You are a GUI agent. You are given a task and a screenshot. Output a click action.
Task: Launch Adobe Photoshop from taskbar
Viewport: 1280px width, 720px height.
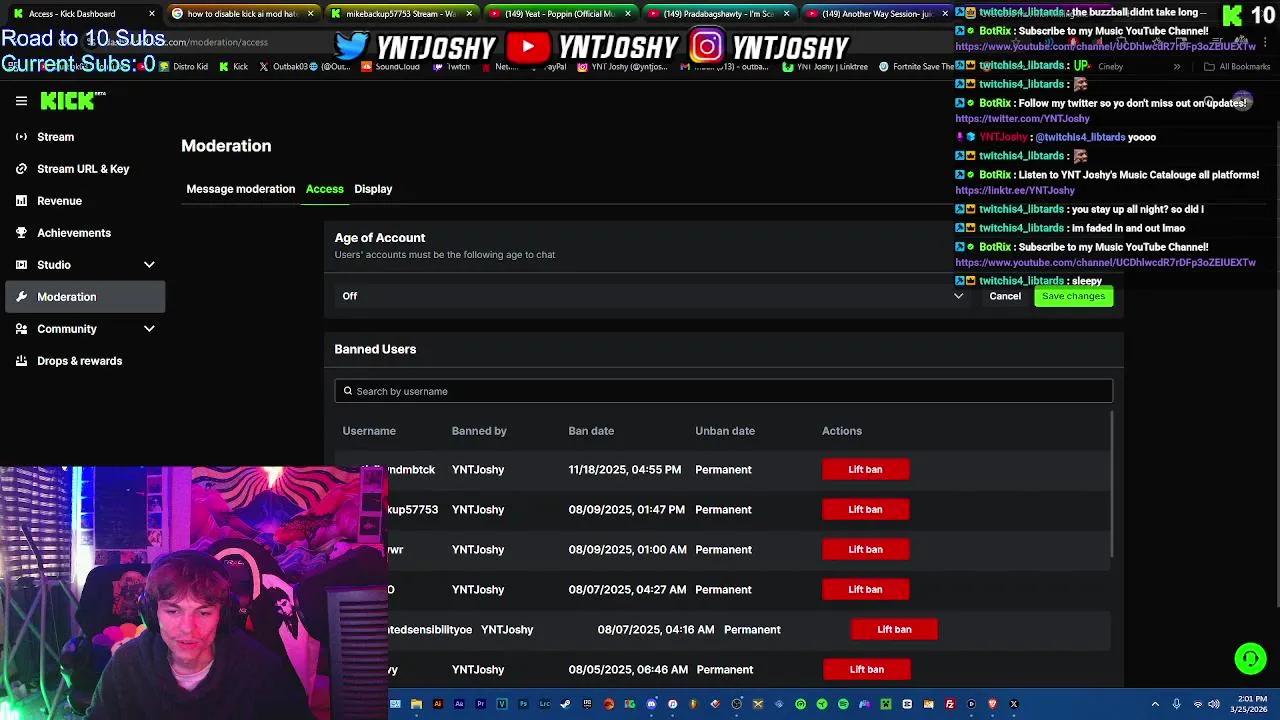[523, 704]
